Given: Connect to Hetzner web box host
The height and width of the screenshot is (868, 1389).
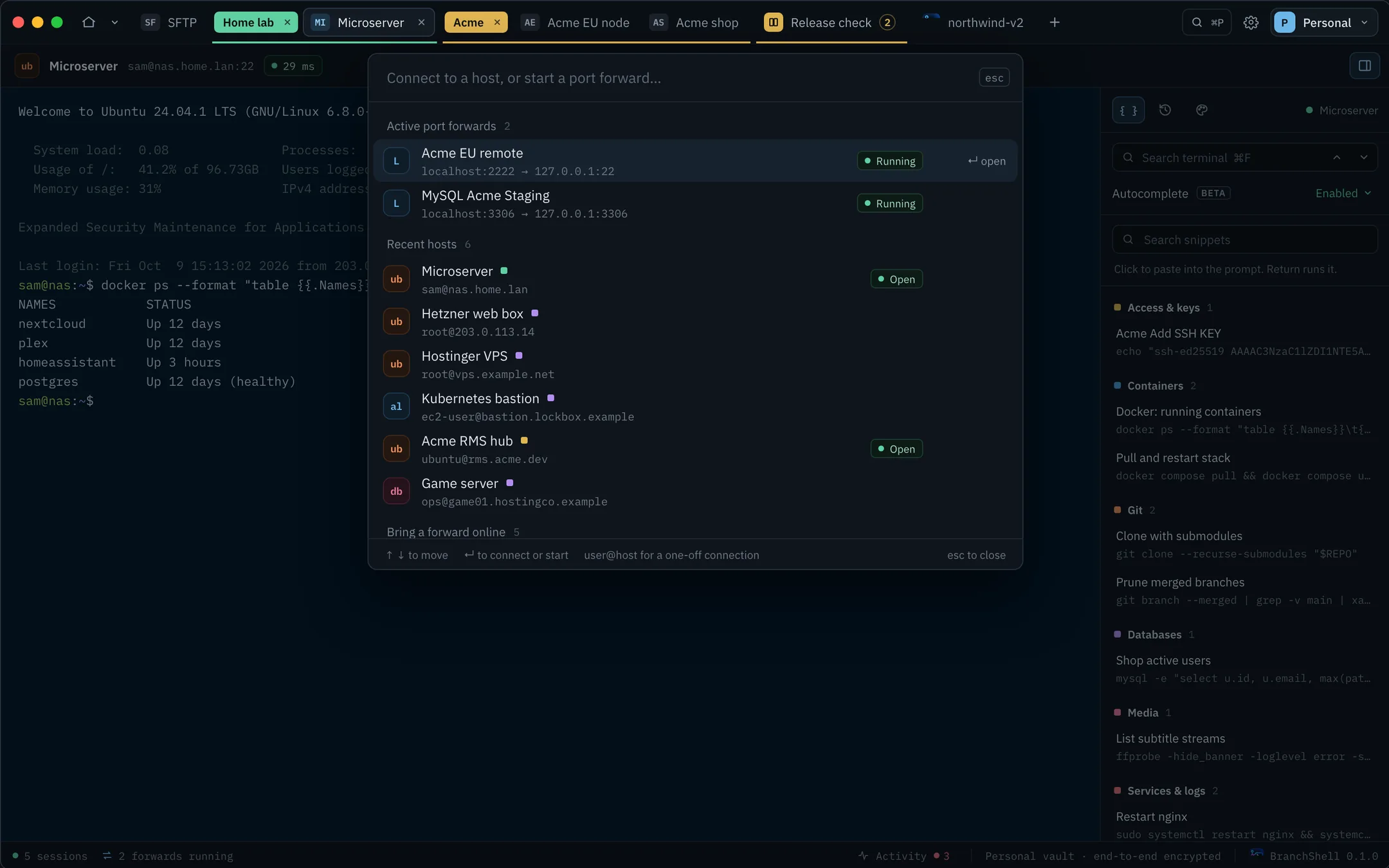Looking at the screenshot, I should click(695, 321).
